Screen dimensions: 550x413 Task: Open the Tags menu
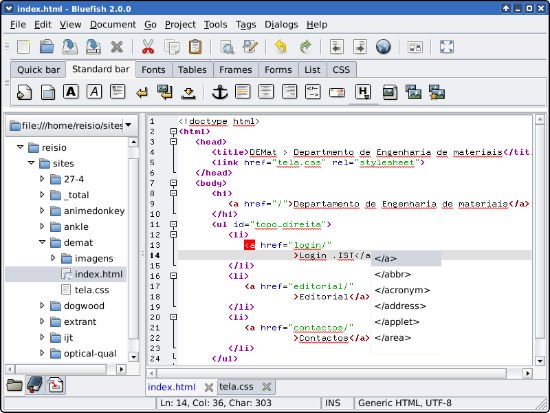point(246,25)
